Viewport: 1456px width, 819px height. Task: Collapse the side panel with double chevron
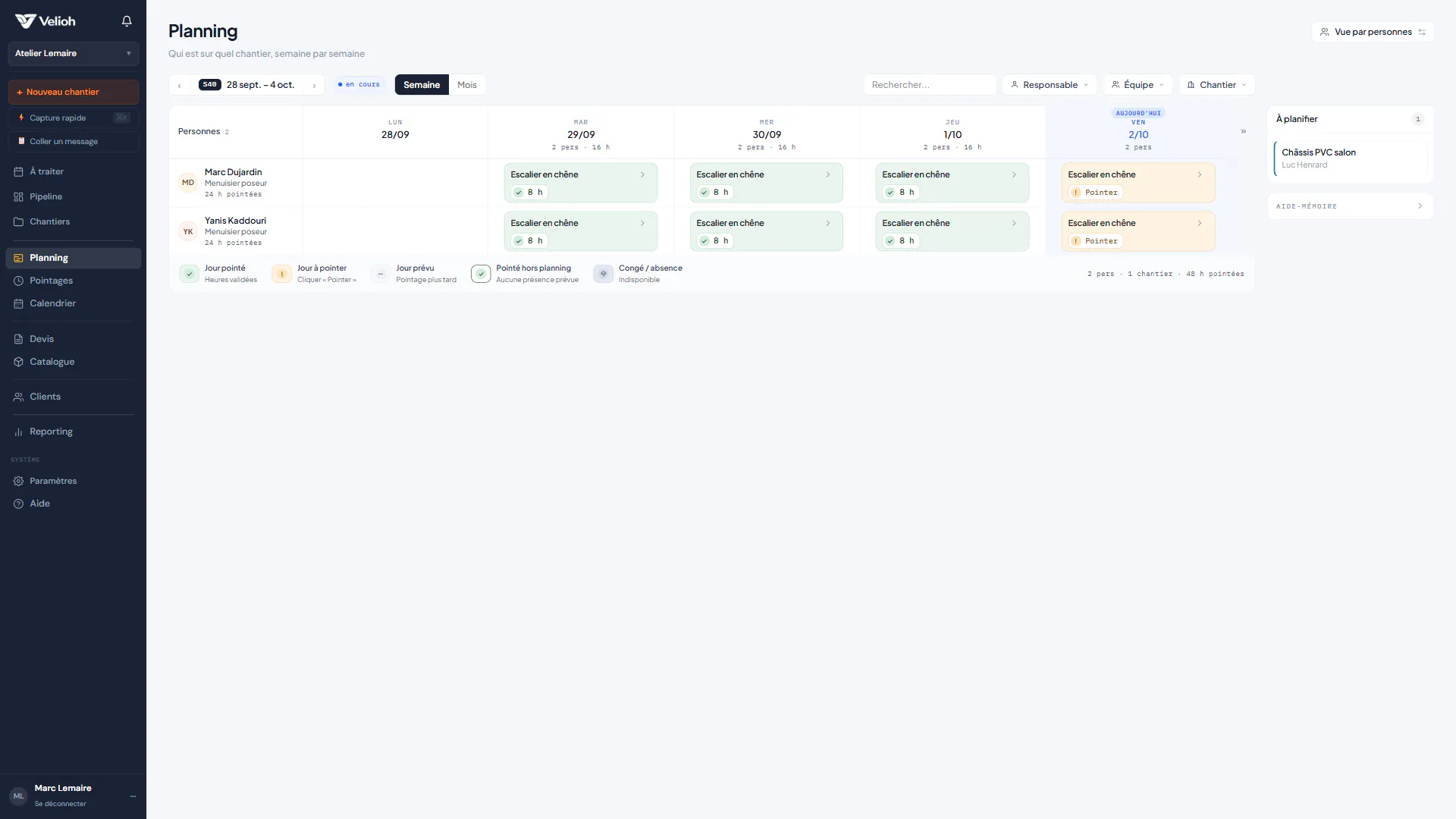click(x=1243, y=131)
